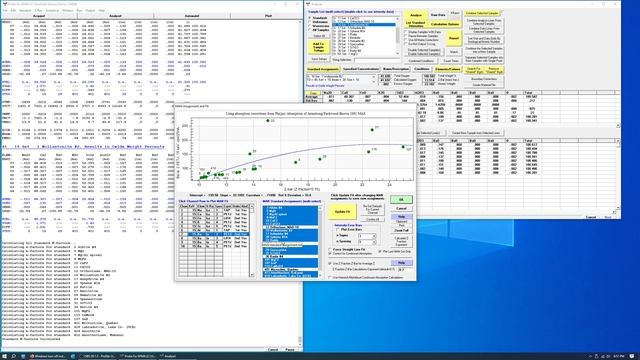Click the Acquire! button in main window

(39, 16)
